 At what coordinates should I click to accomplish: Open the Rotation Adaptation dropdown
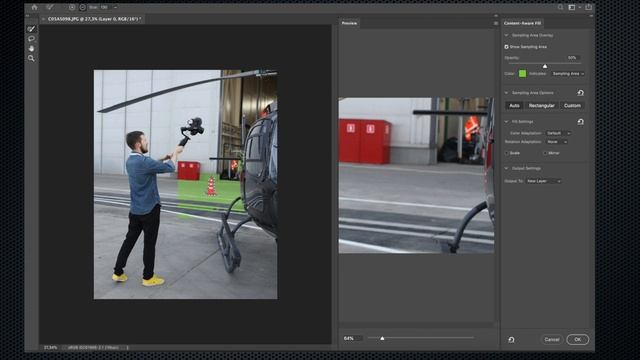(557, 142)
